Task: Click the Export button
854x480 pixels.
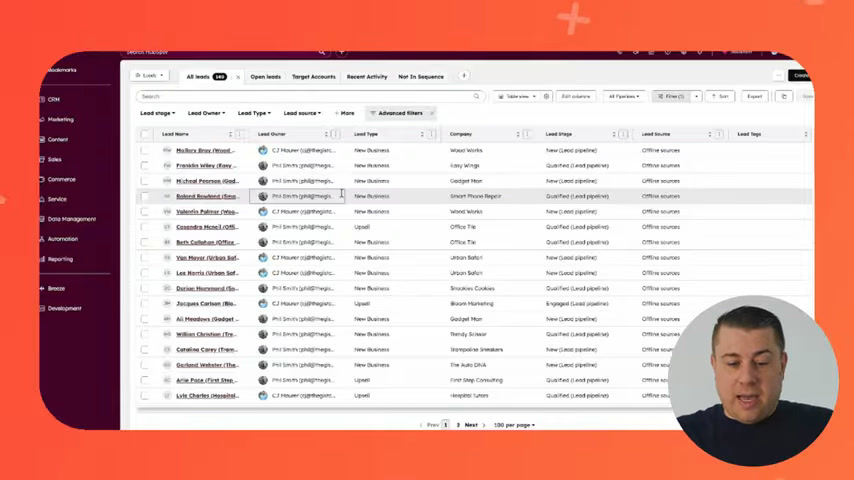Action: click(754, 96)
